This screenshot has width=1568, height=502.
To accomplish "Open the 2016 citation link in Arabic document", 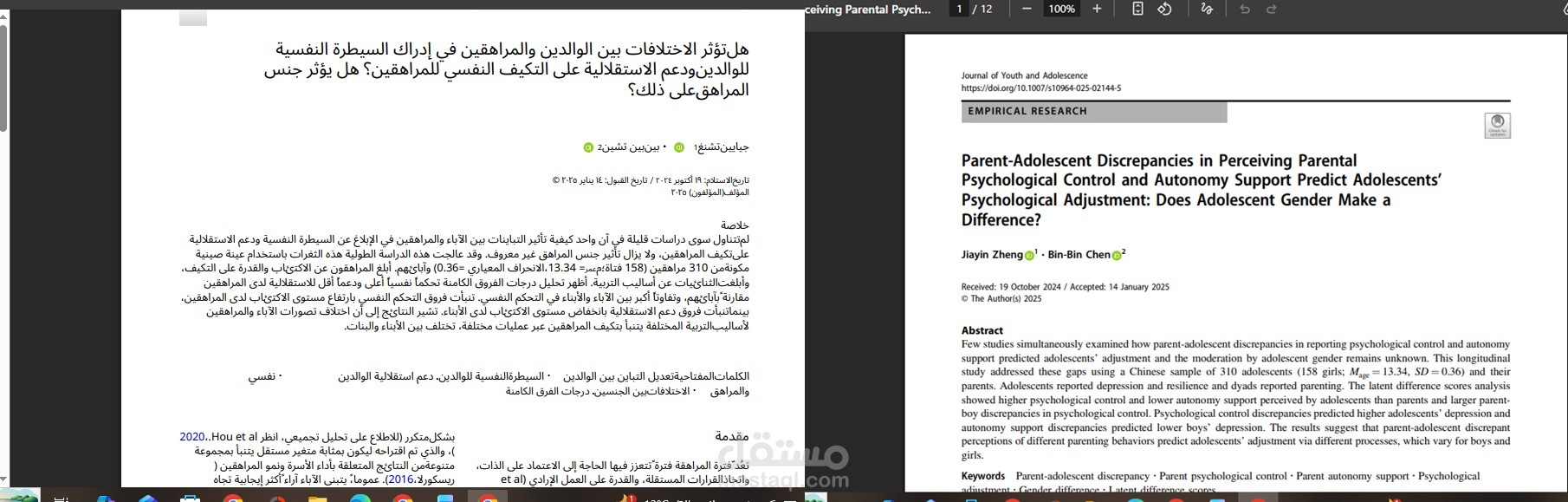I will click(x=400, y=479).
